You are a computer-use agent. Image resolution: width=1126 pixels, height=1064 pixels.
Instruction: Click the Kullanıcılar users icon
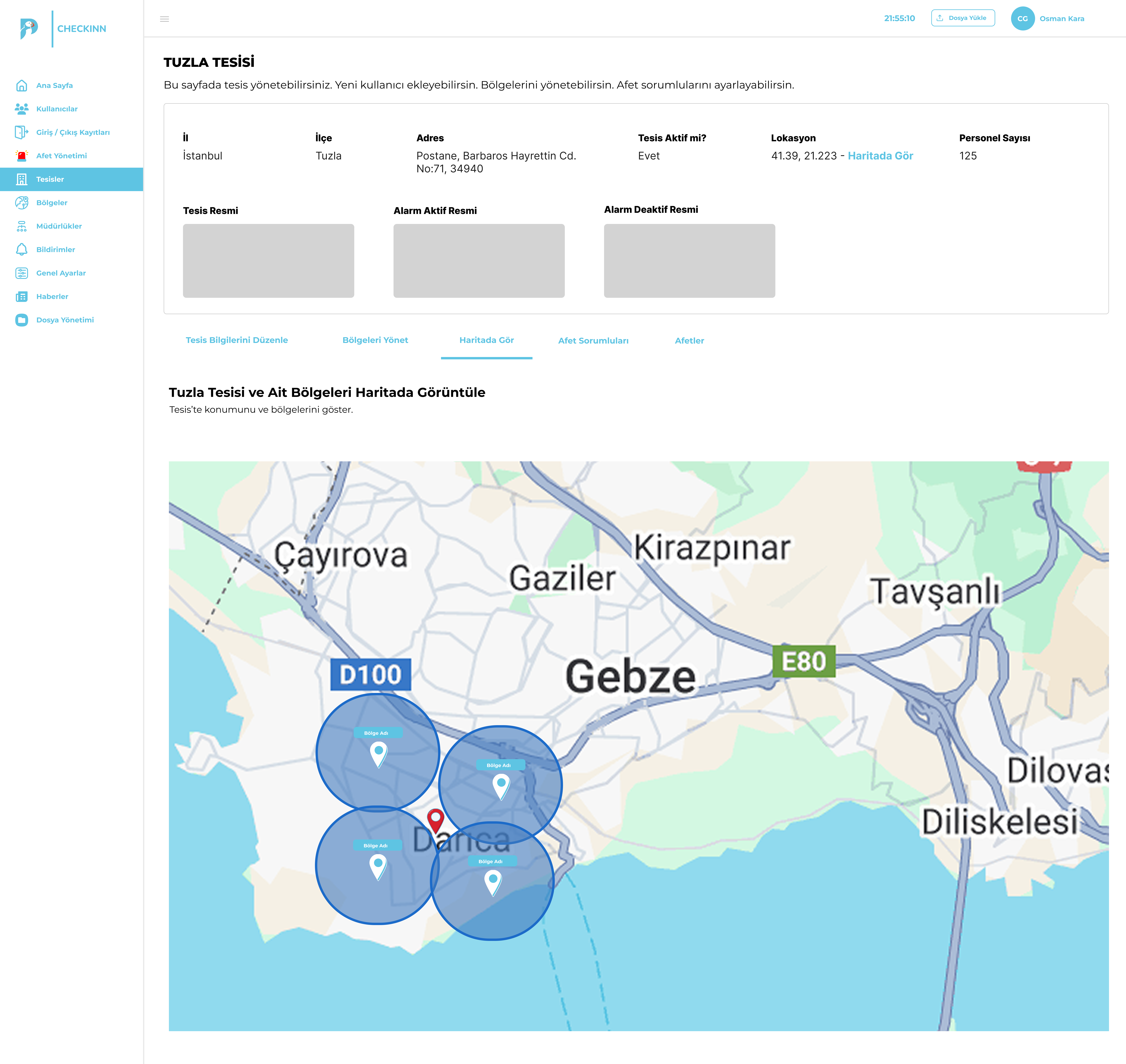point(22,109)
